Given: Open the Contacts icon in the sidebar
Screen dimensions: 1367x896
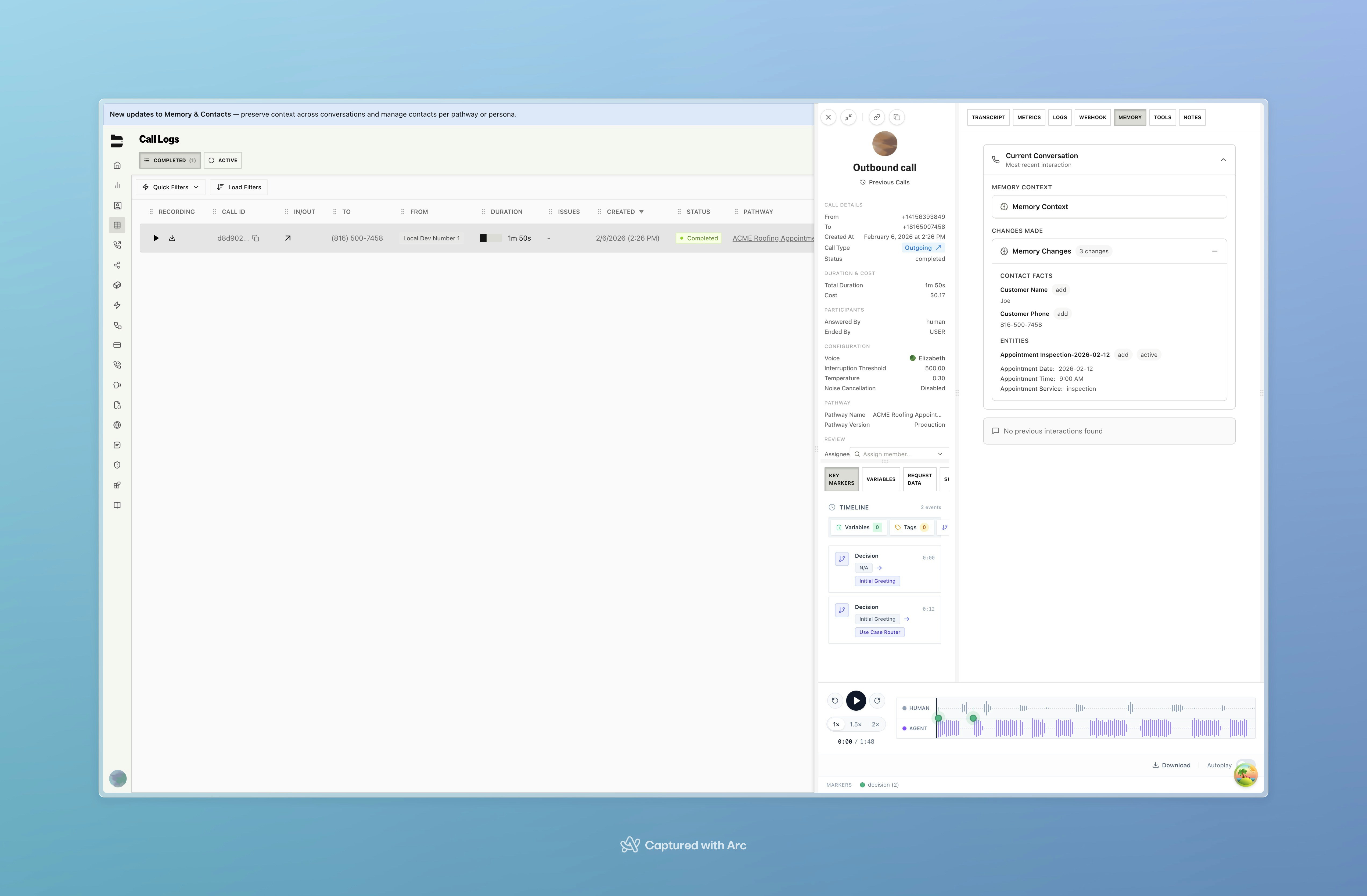Looking at the screenshot, I should [x=117, y=205].
